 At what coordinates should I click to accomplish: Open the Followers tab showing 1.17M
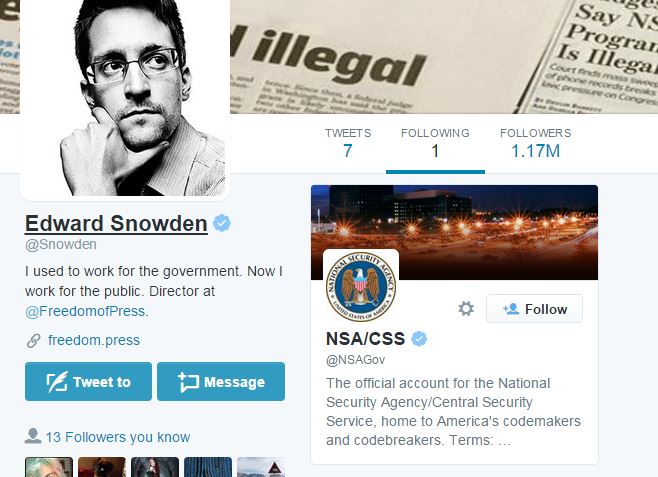[x=535, y=143]
